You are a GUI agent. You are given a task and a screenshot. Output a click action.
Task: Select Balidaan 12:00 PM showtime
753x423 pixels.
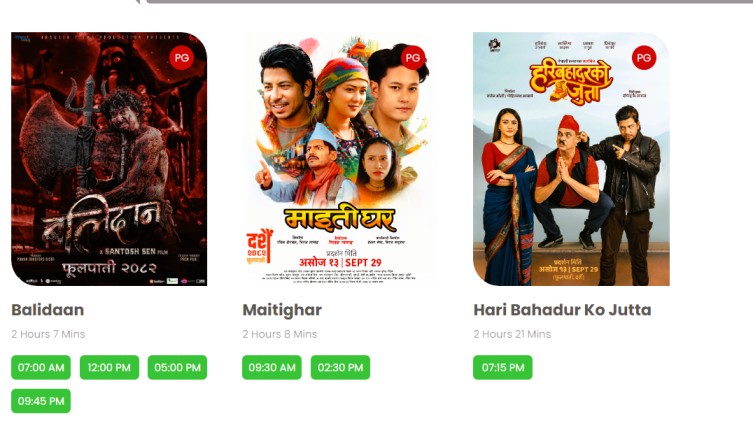(x=109, y=367)
